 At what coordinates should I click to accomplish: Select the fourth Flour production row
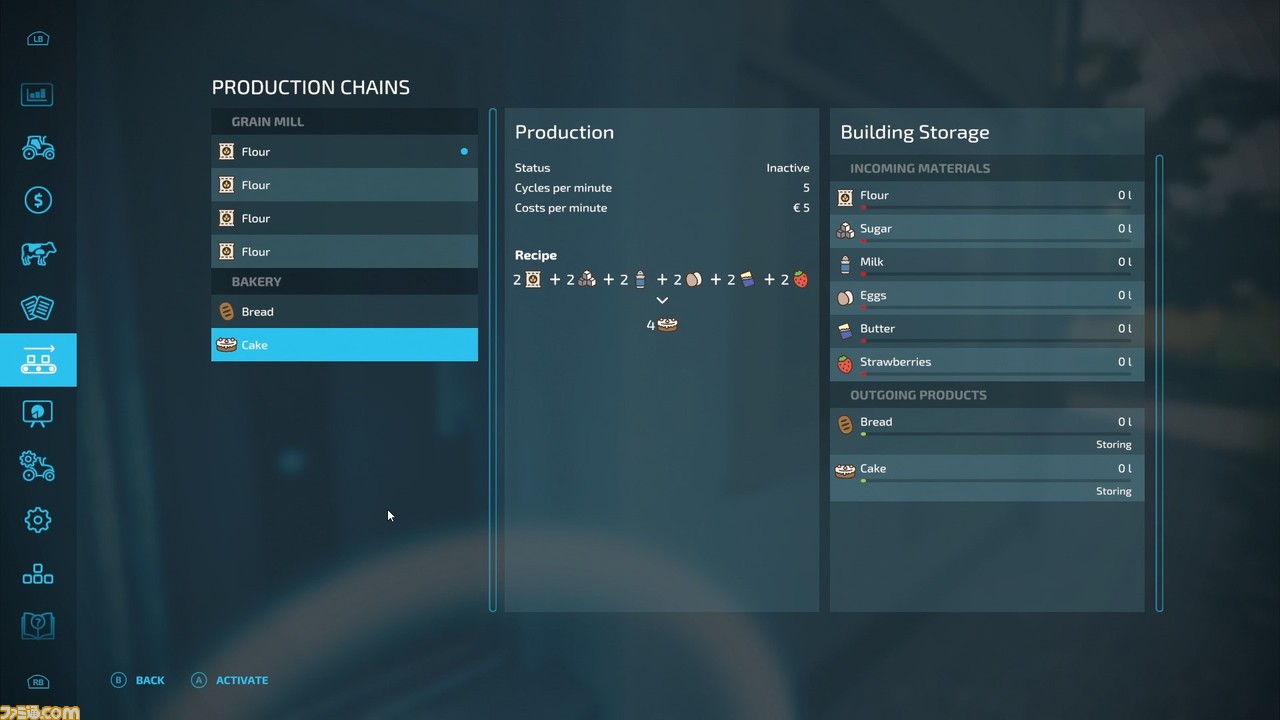click(x=344, y=251)
